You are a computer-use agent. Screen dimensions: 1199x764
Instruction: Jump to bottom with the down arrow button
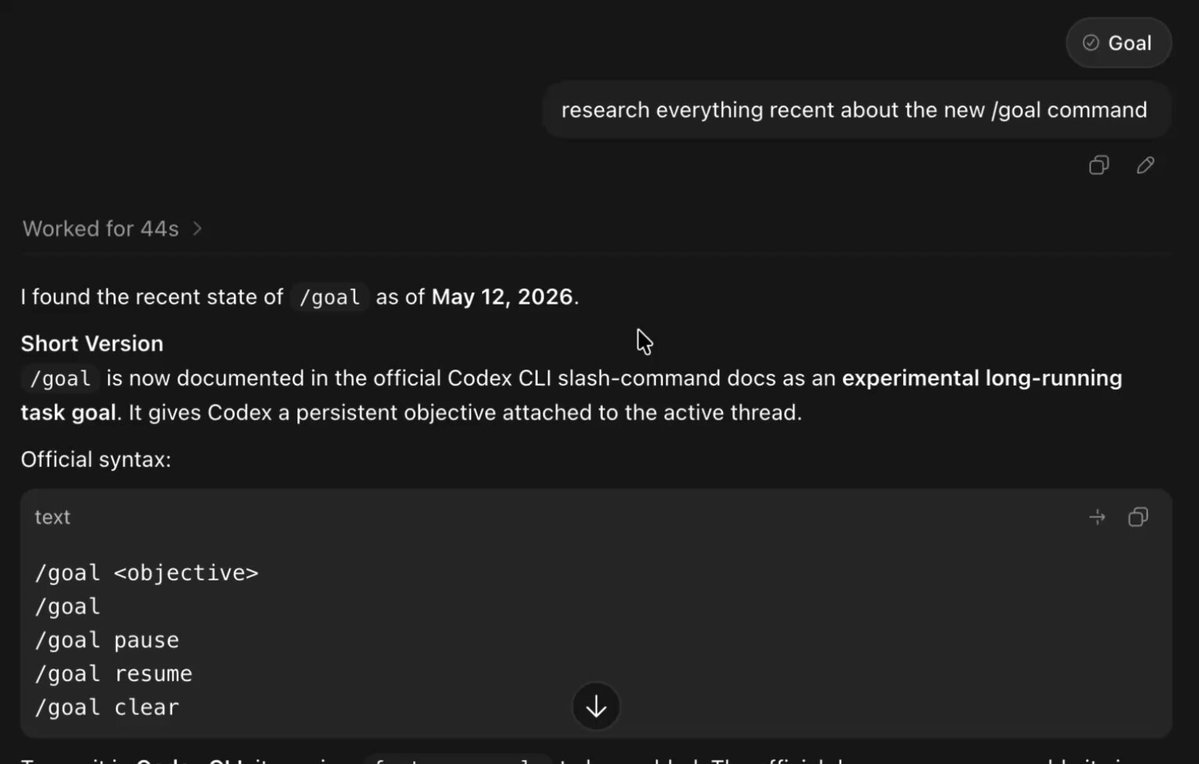click(x=596, y=706)
